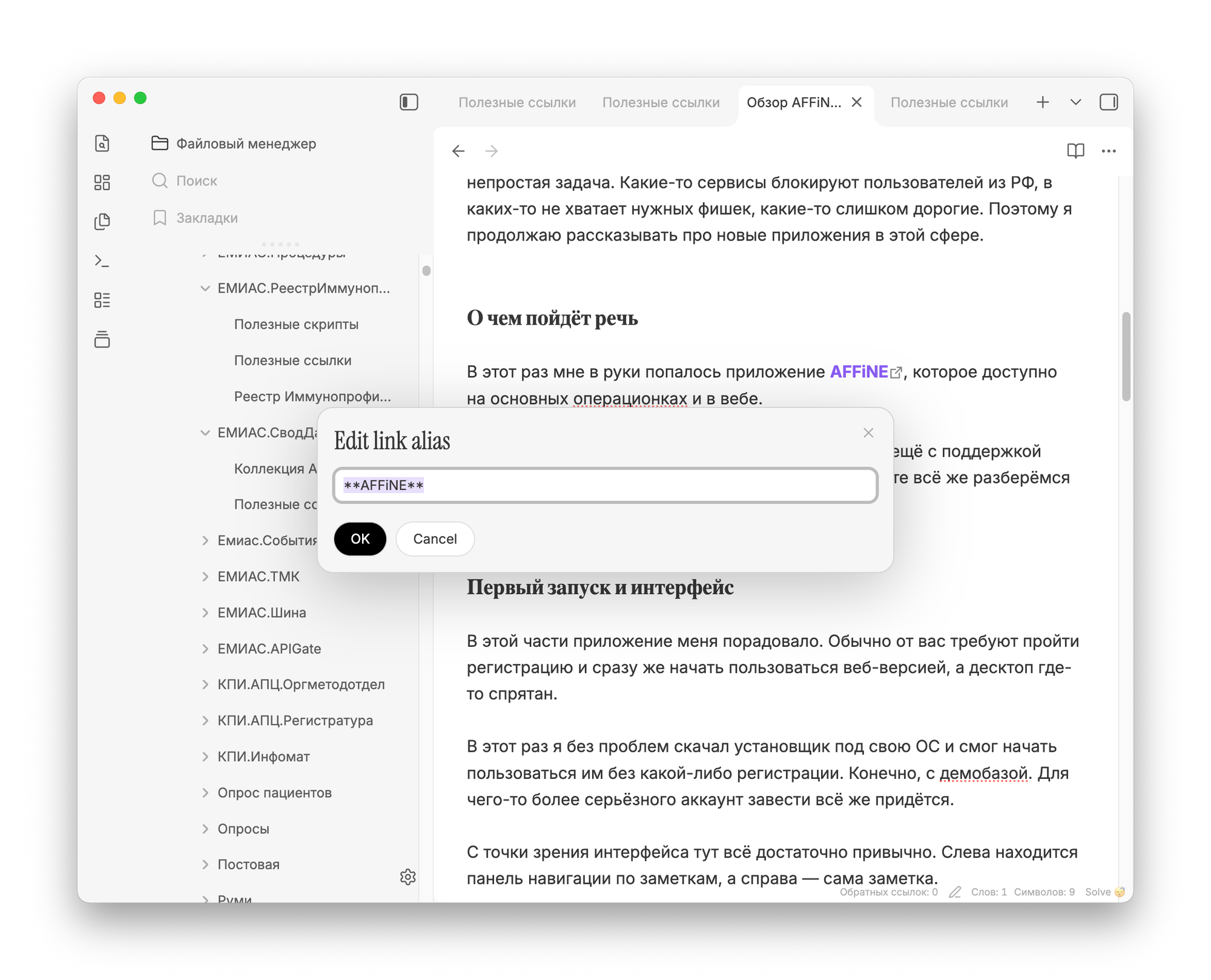Click the document vertical scrollbar thumb
Viewport: 1211px width, 980px height.
tap(1126, 356)
